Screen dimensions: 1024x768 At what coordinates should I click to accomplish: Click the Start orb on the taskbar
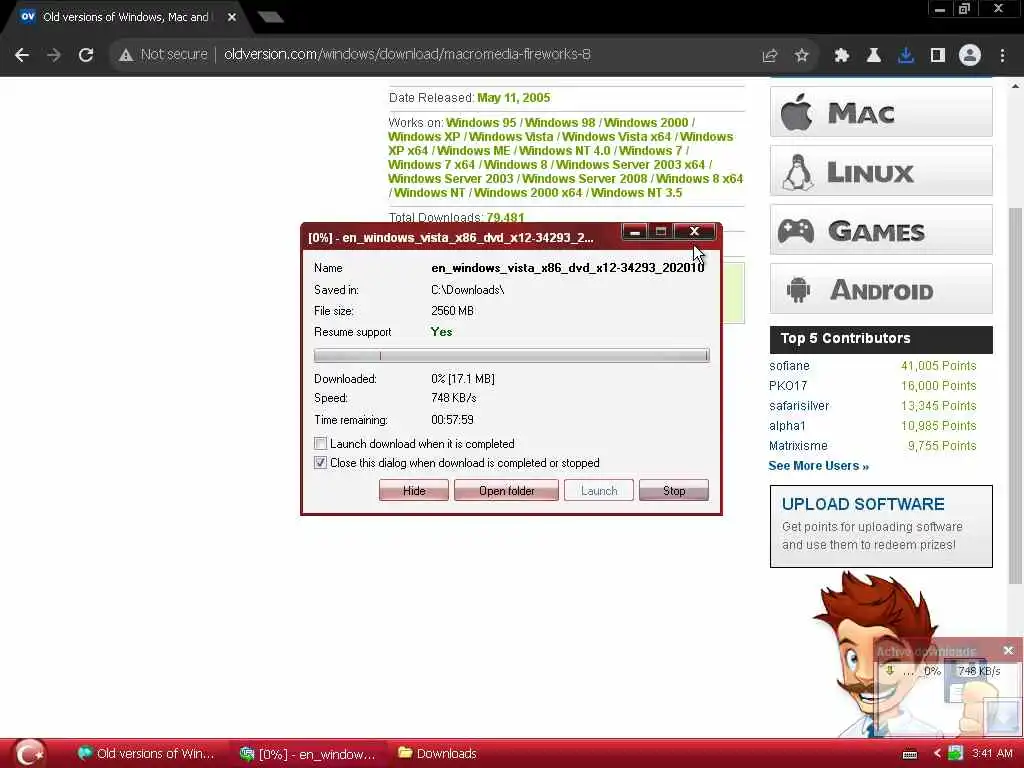point(29,753)
